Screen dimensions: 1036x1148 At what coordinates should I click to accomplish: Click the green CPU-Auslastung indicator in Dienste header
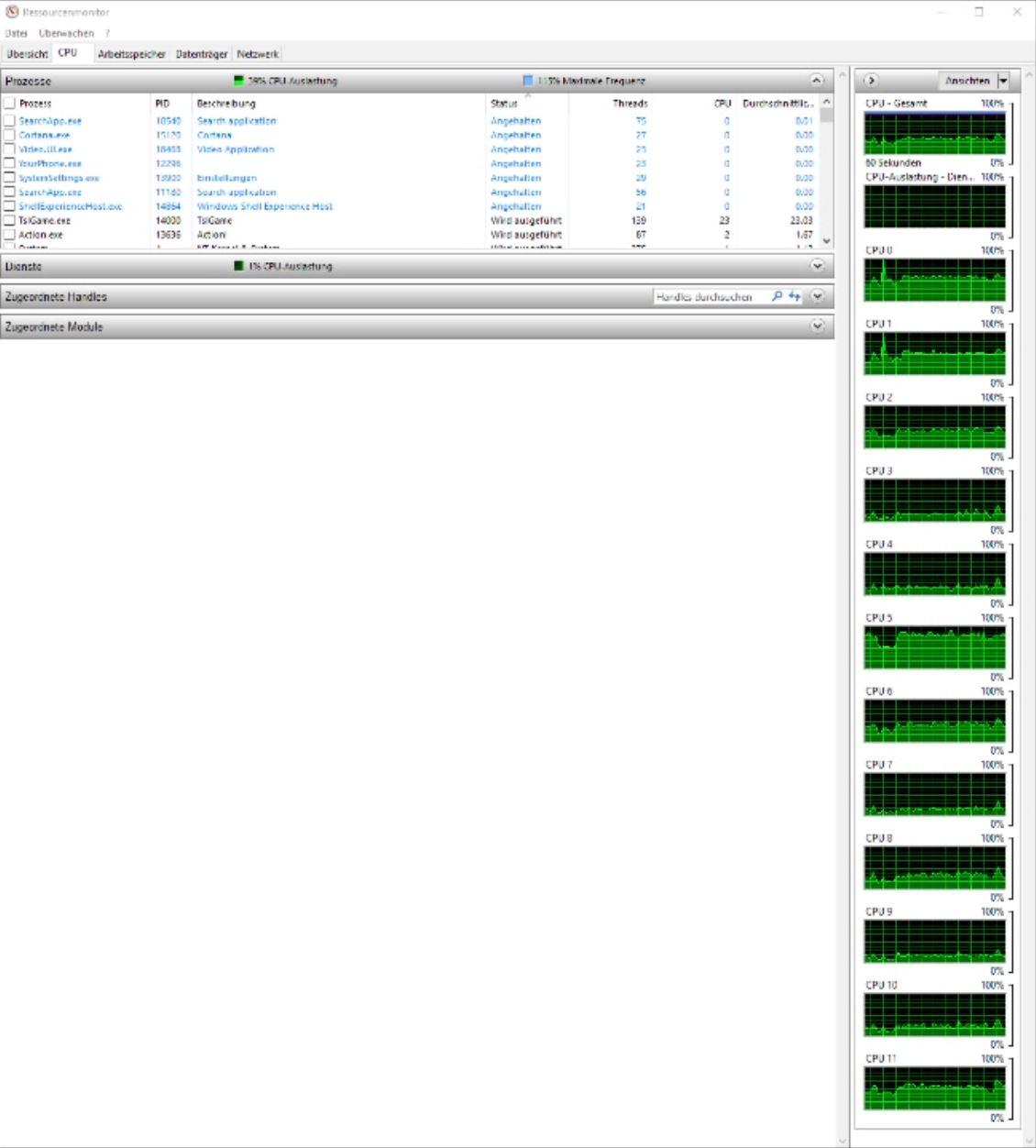[x=239, y=266]
